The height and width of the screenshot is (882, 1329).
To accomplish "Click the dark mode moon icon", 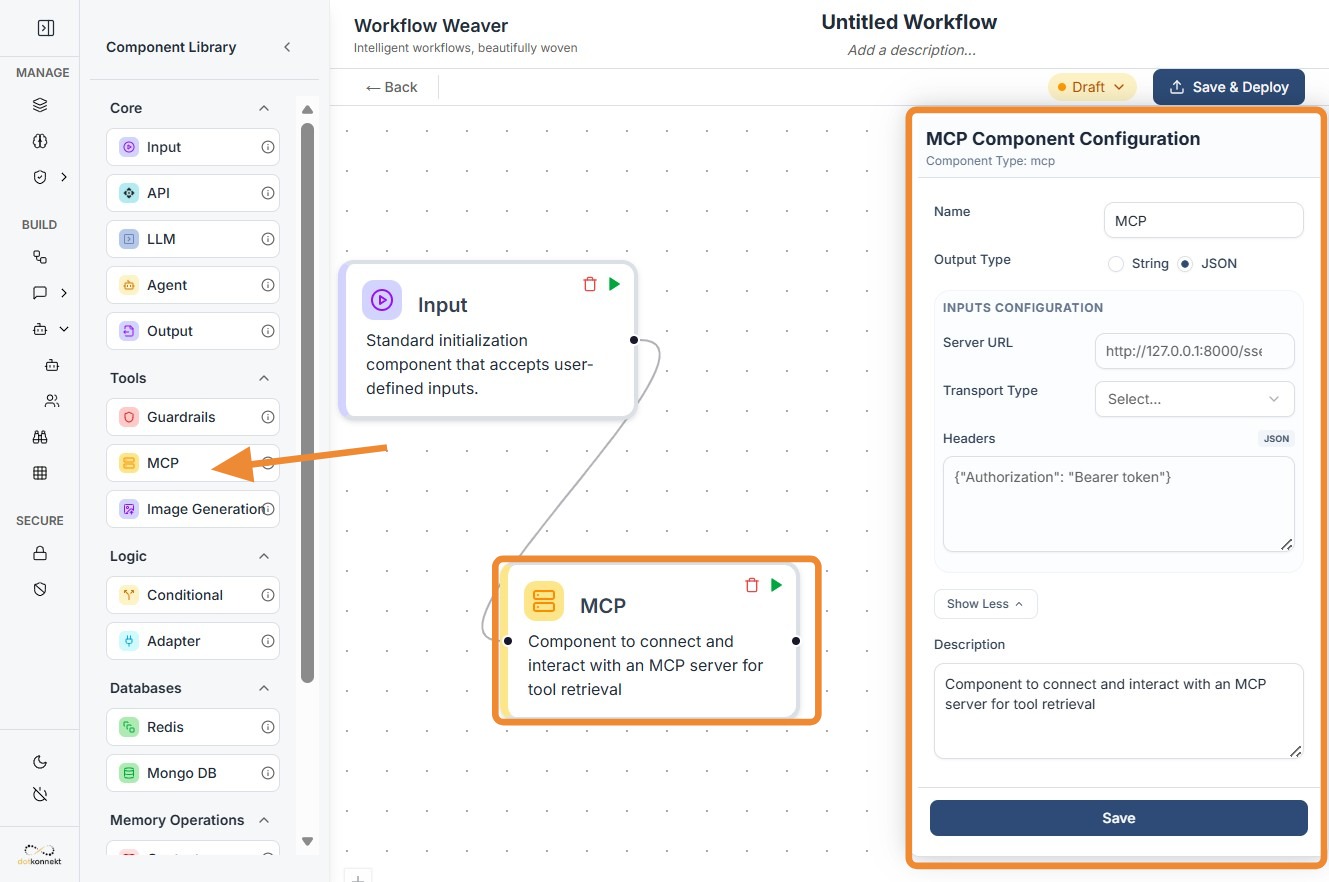I will (40, 762).
